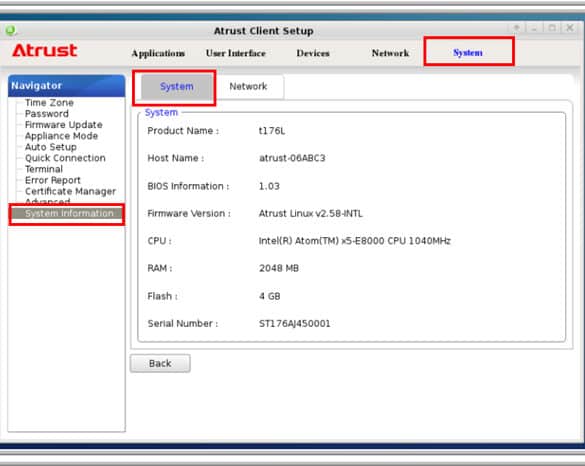
Task: Click firmware version Atrust Linux v2.58-INTL
Action: tap(310, 213)
